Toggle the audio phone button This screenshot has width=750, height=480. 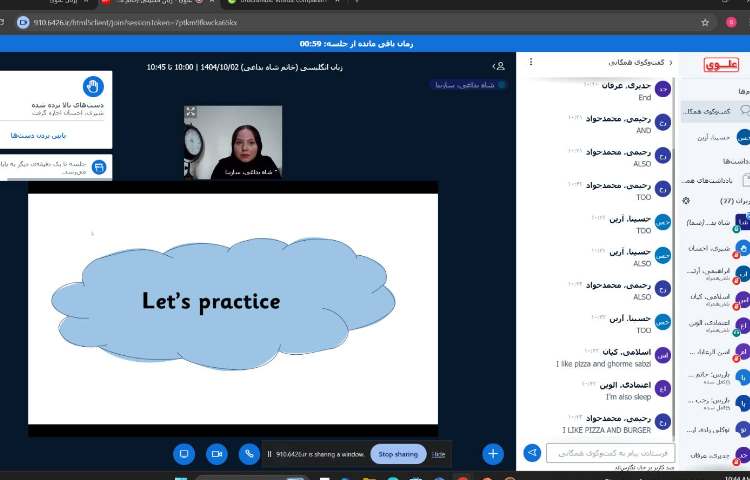pos(248,454)
